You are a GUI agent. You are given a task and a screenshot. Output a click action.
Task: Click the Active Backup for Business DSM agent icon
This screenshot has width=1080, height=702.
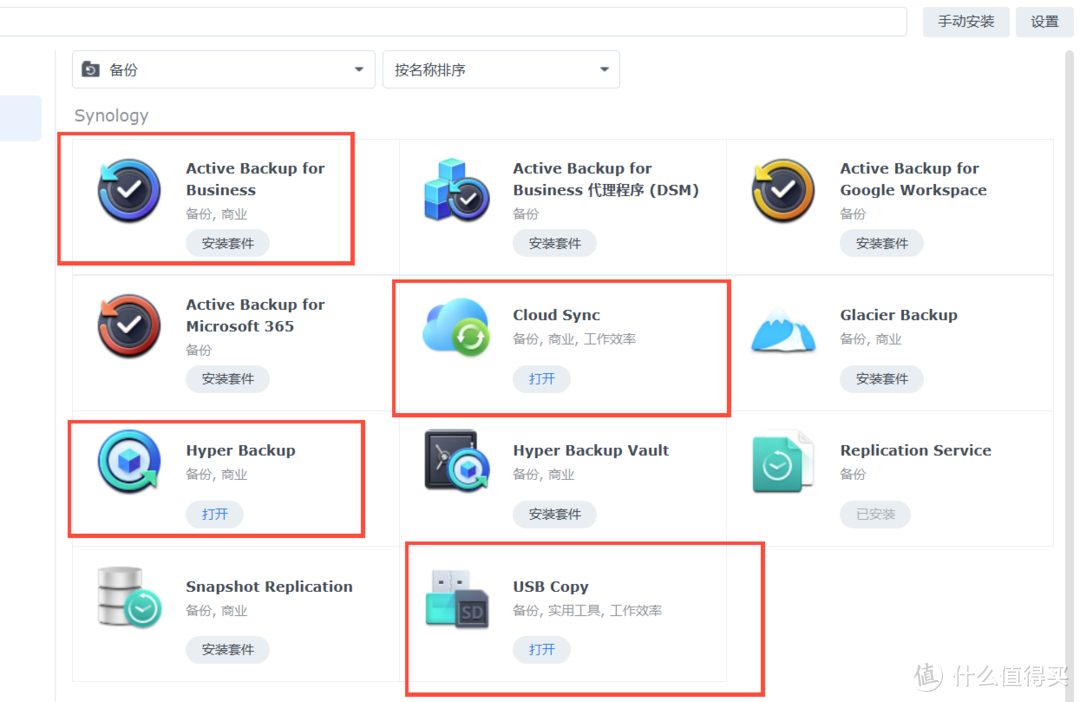point(457,191)
